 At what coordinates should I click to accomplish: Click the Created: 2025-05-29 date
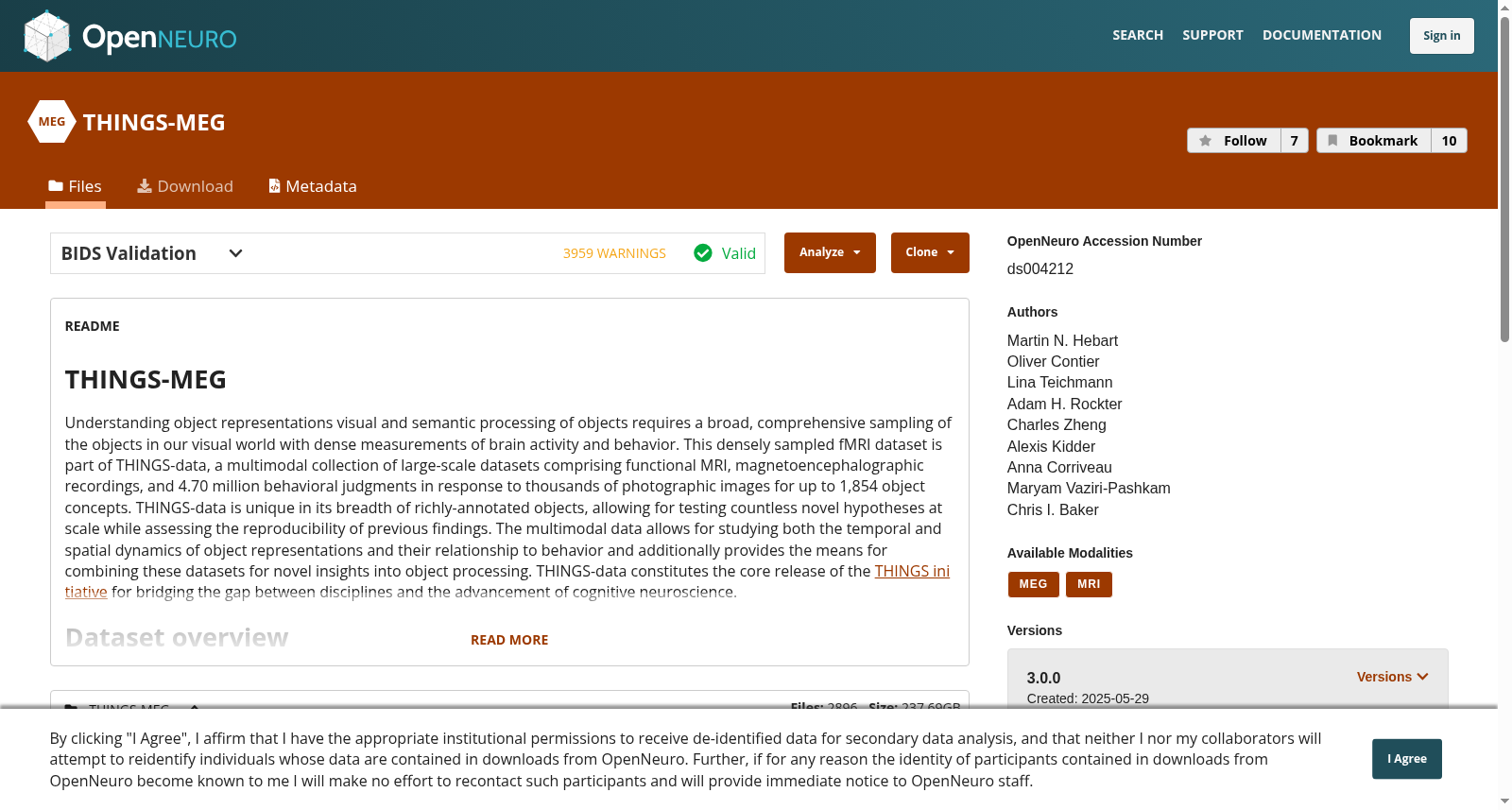(x=1088, y=698)
